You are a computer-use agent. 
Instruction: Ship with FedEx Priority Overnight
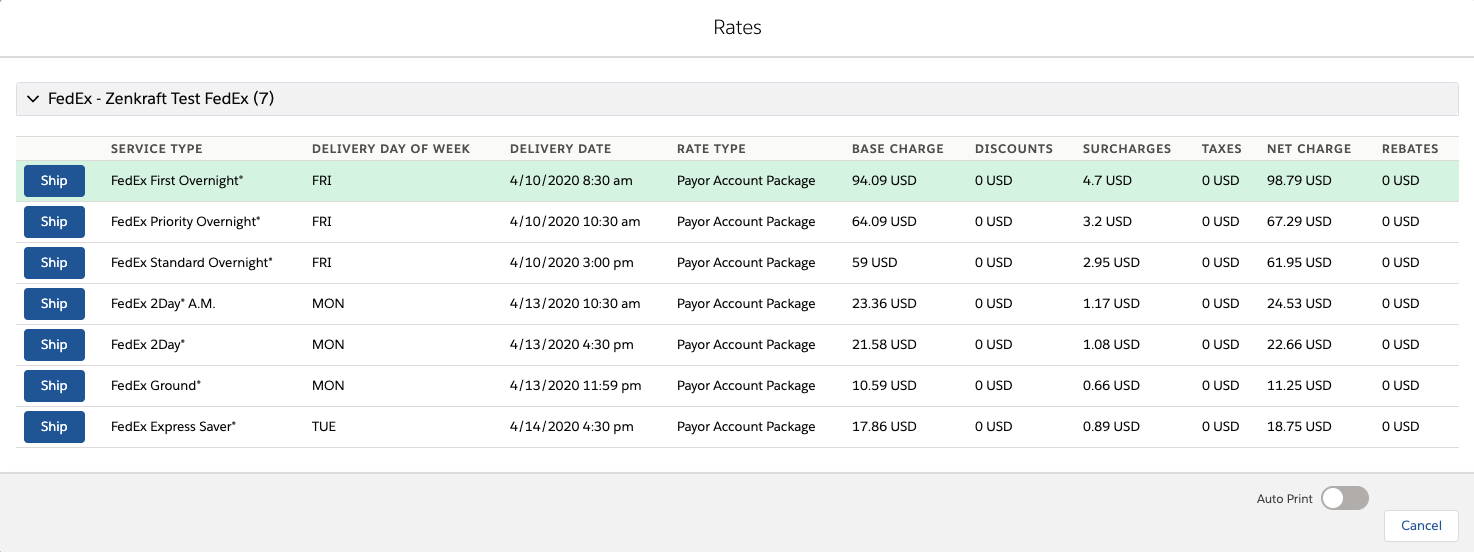click(54, 222)
